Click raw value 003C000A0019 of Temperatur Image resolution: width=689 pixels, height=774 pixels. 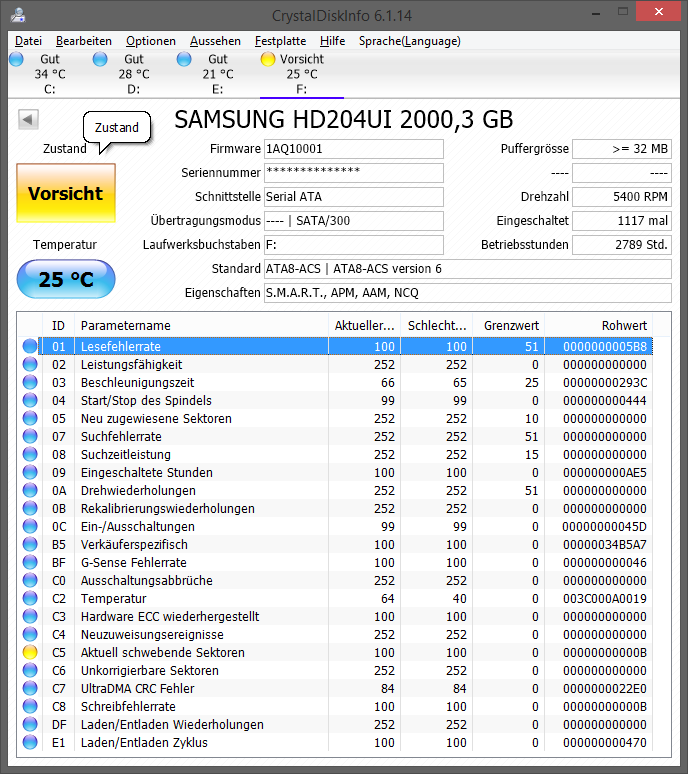605,598
